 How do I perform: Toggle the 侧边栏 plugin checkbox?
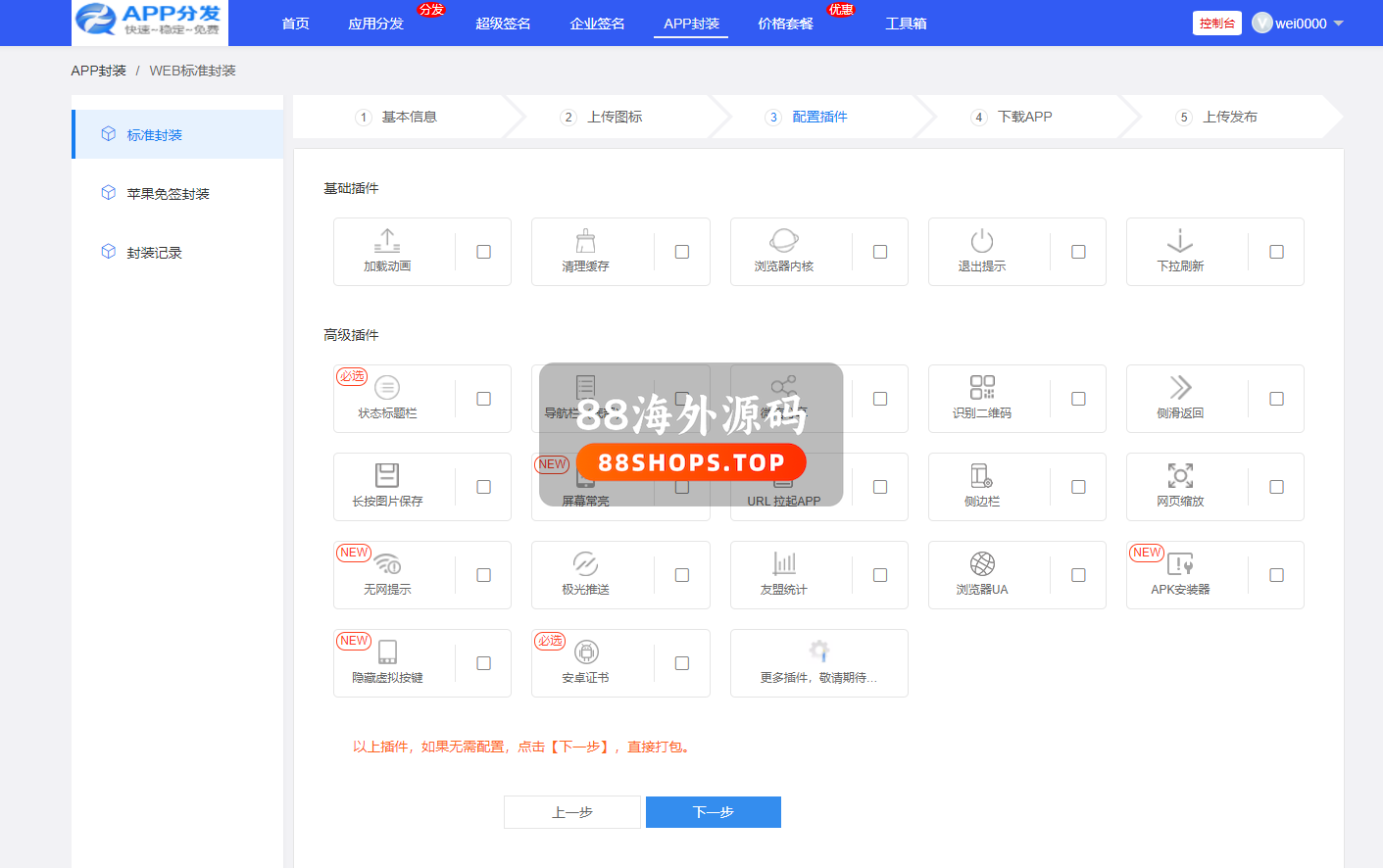[1078, 487]
